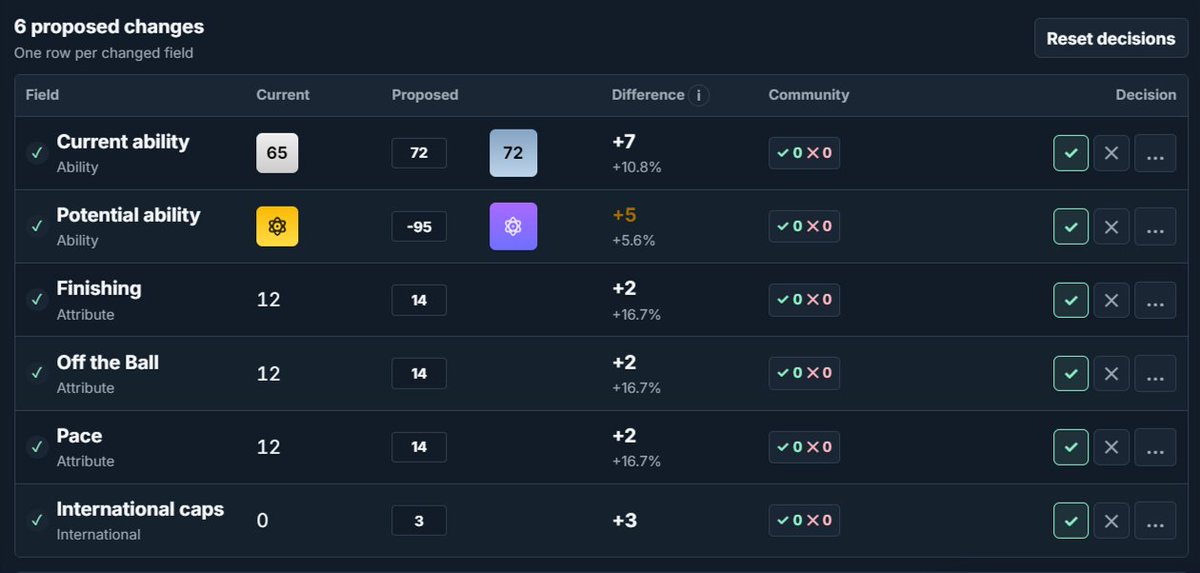Open more options for Current ability

pyautogui.click(x=1155, y=153)
